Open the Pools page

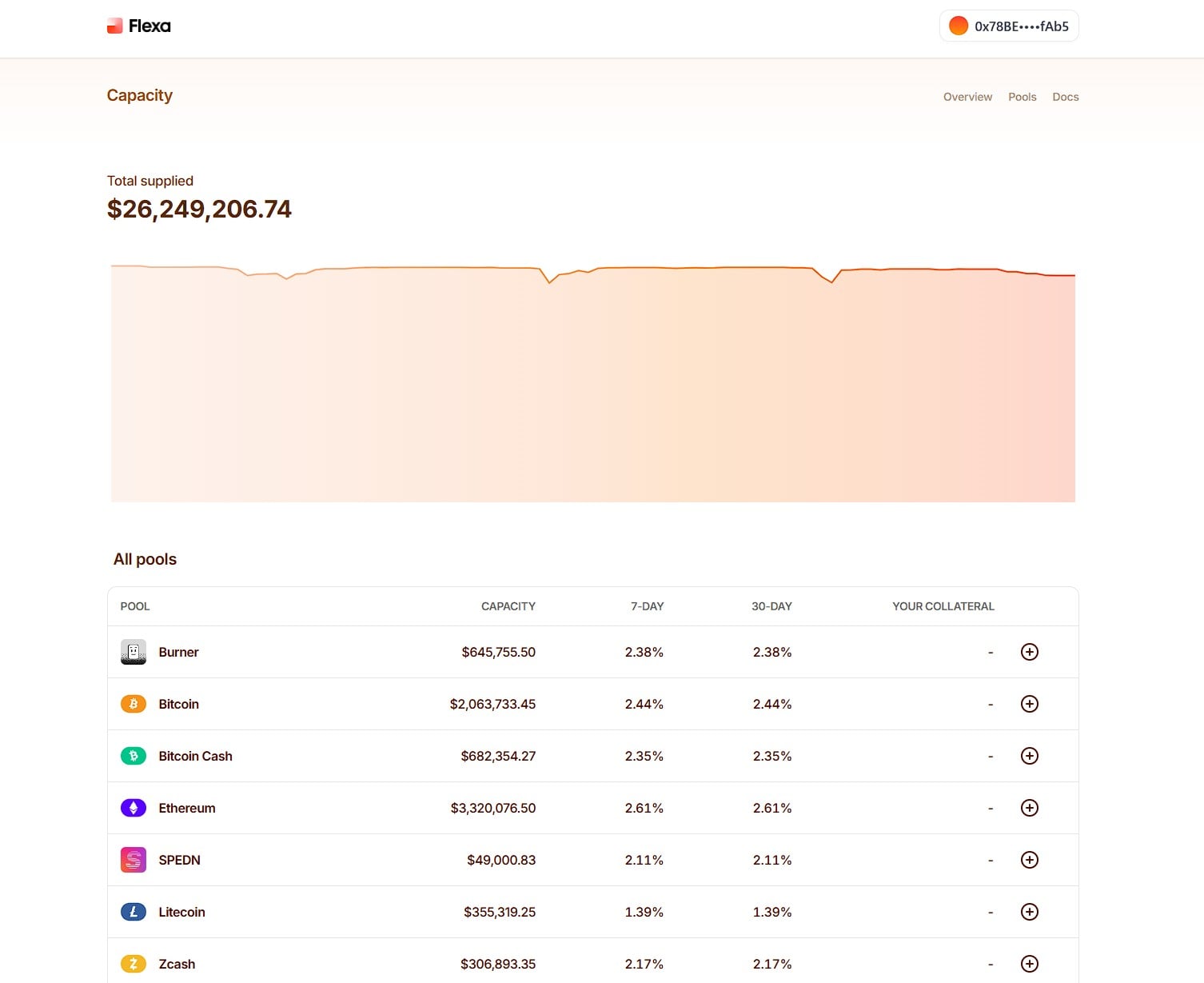pyautogui.click(x=1022, y=97)
